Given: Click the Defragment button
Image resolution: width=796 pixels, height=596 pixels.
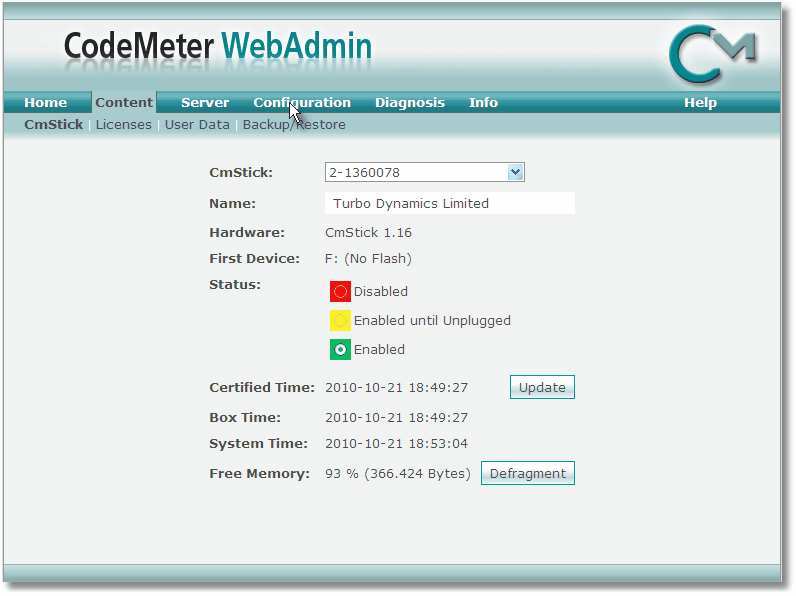Looking at the screenshot, I should (x=528, y=473).
